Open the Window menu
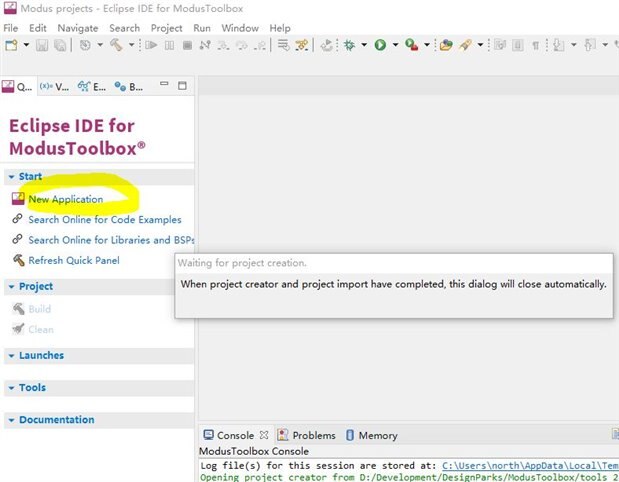This screenshot has height=482, width=619. tap(240, 28)
